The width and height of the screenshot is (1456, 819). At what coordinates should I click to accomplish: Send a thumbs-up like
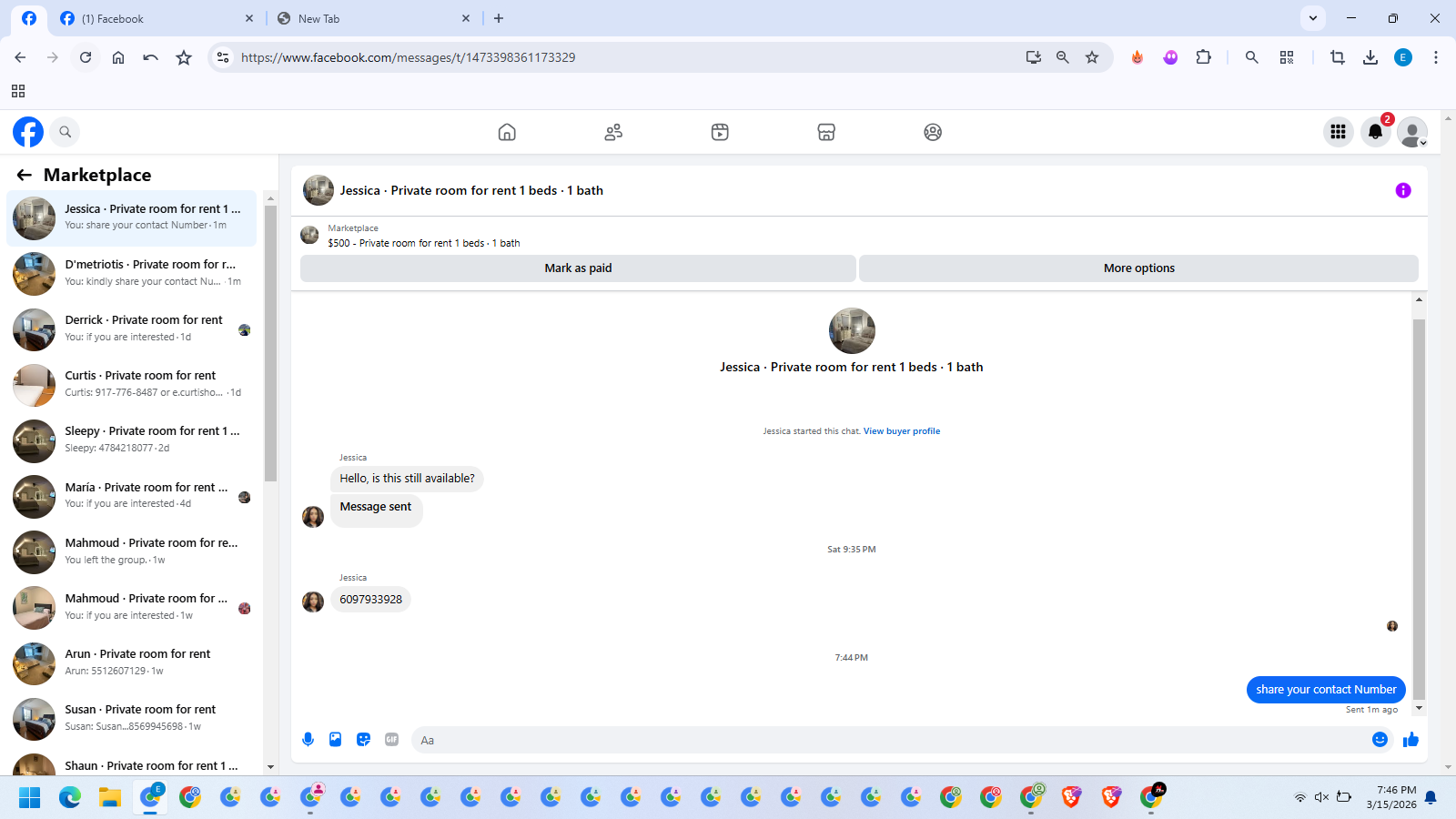point(1411,740)
